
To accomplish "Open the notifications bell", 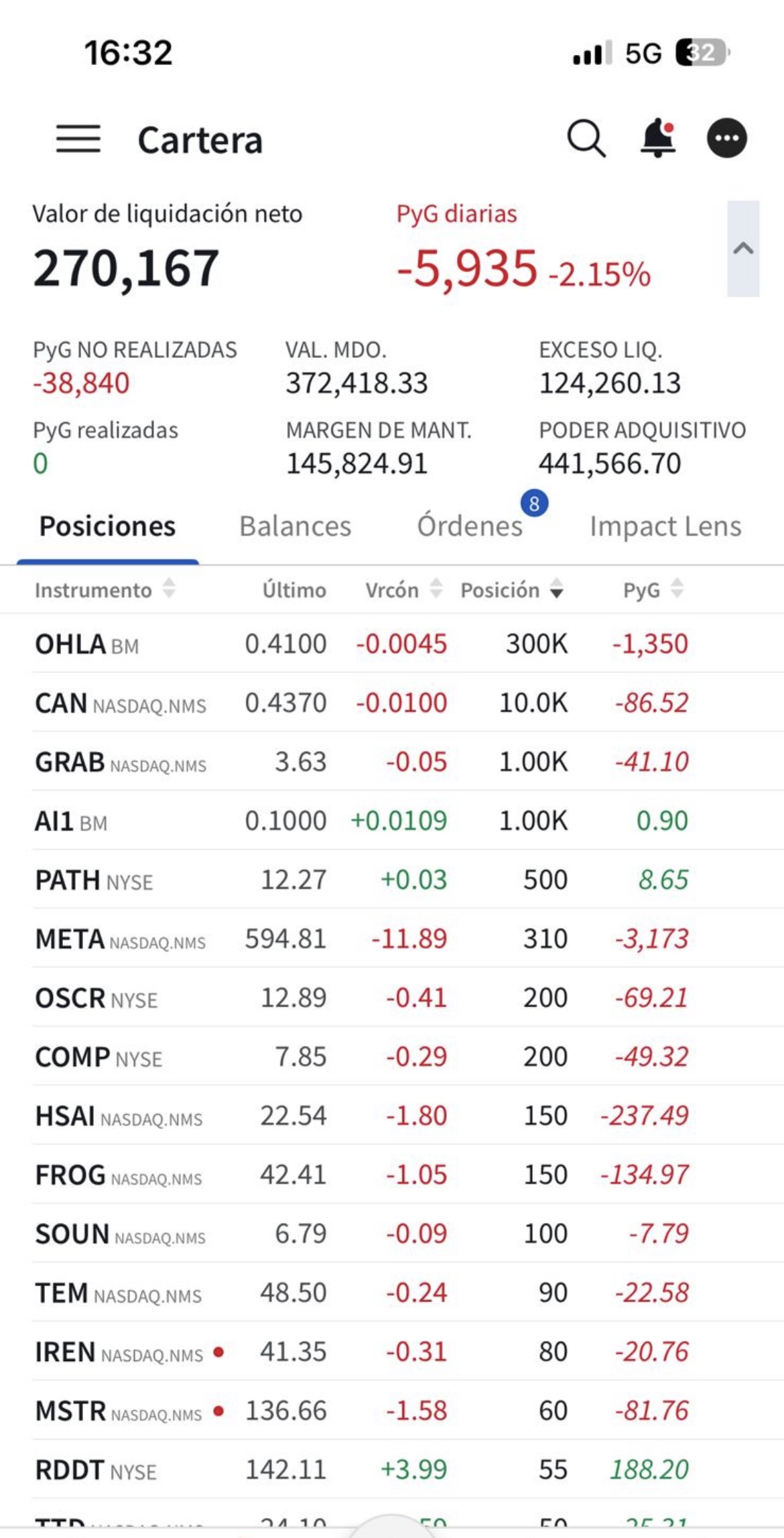I will pyautogui.click(x=658, y=138).
